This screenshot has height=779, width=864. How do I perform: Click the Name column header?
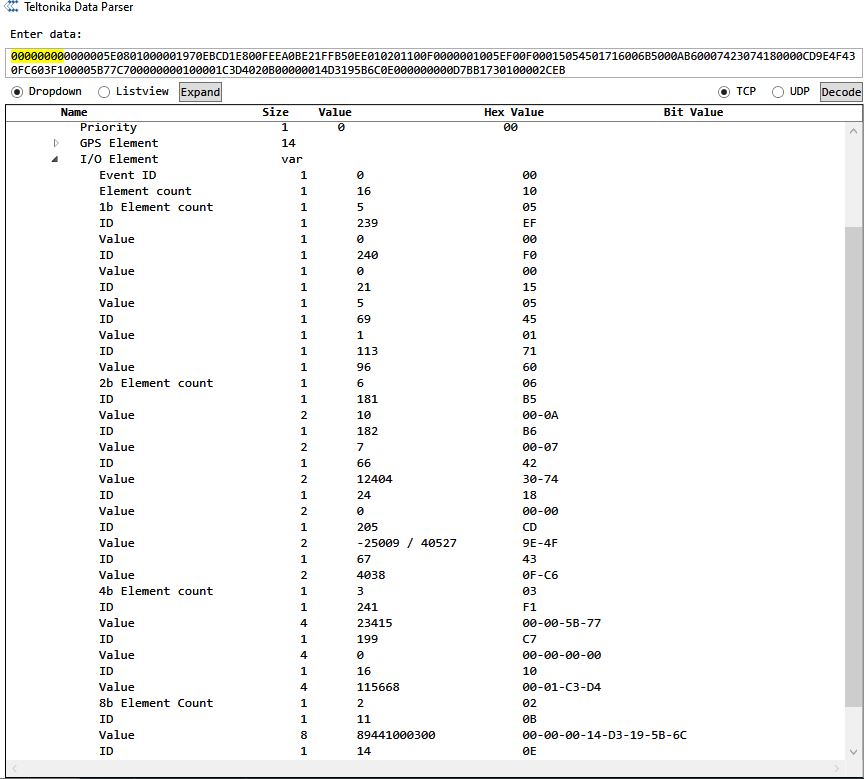click(x=74, y=112)
